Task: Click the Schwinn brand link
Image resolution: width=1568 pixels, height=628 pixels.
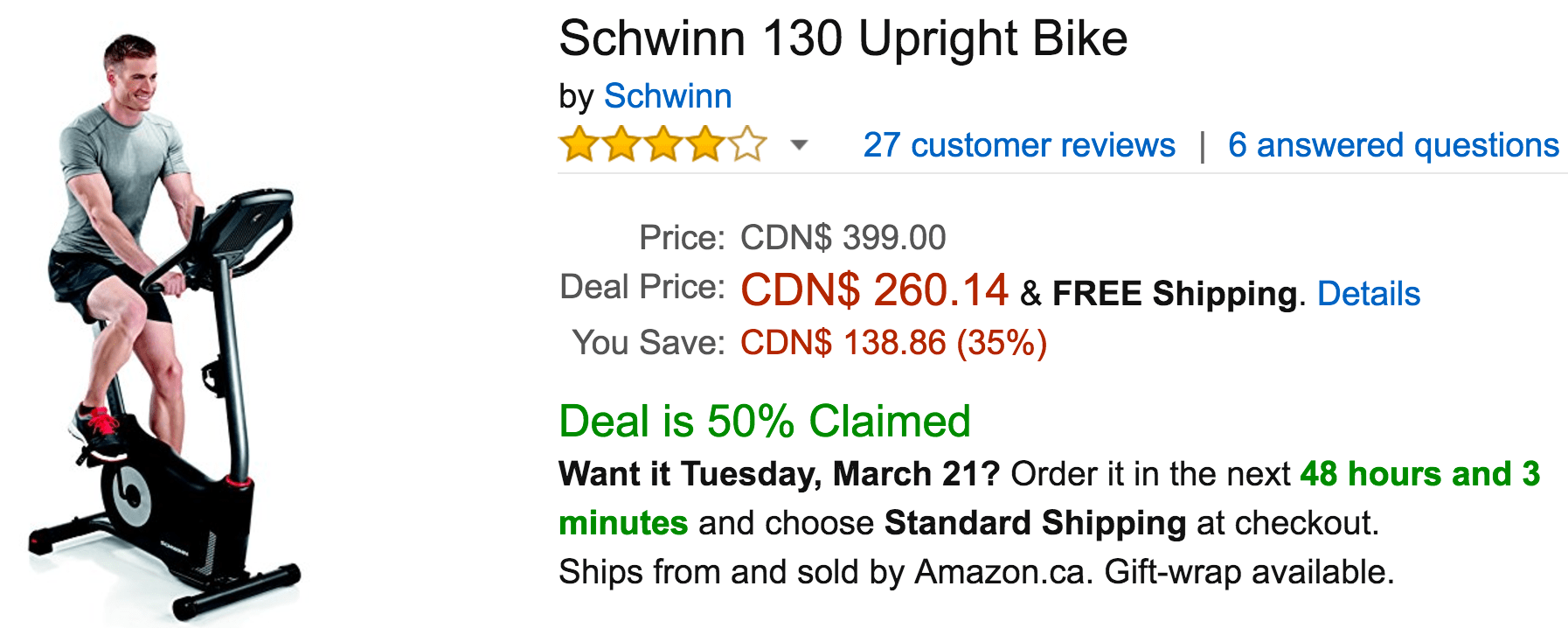Action: [x=668, y=96]
